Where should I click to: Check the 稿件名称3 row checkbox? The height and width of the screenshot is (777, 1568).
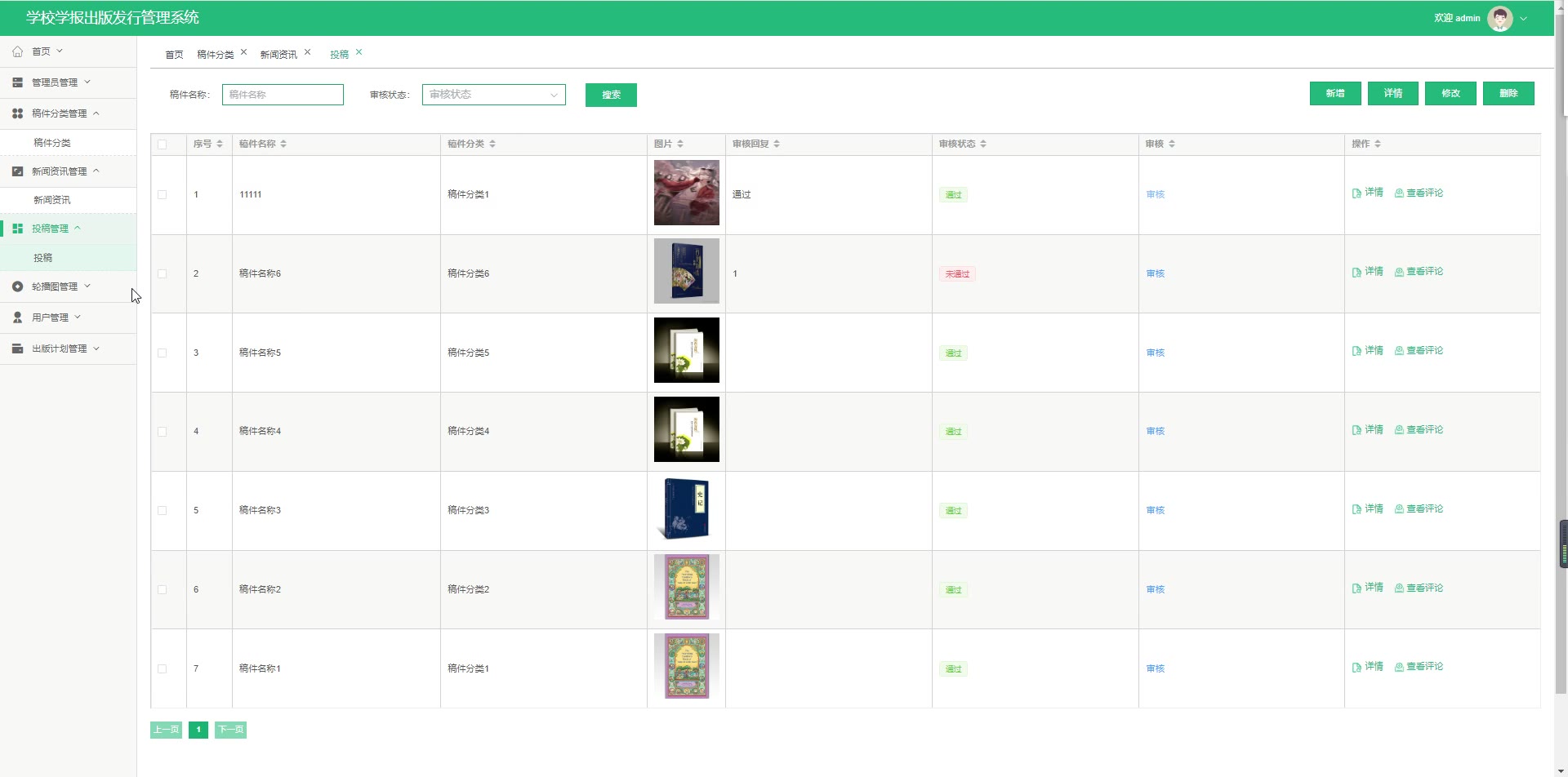click(162, 511)
